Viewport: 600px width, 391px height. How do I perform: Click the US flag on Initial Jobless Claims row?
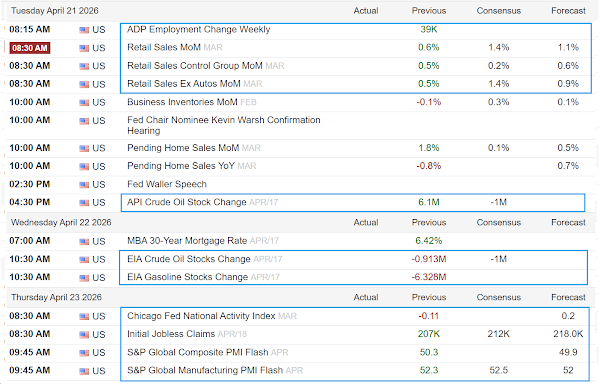[x=84, y=335]
